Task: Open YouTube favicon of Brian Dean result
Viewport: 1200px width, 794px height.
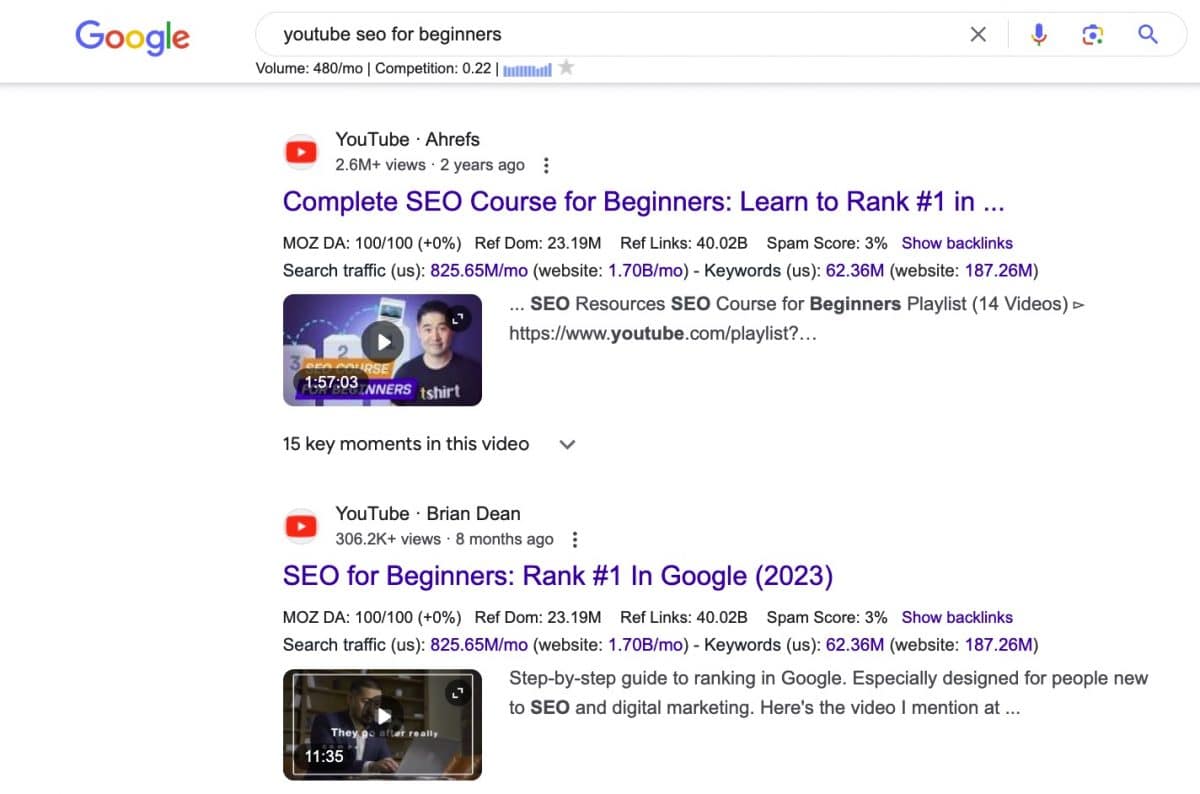Action: click(301, 526)
